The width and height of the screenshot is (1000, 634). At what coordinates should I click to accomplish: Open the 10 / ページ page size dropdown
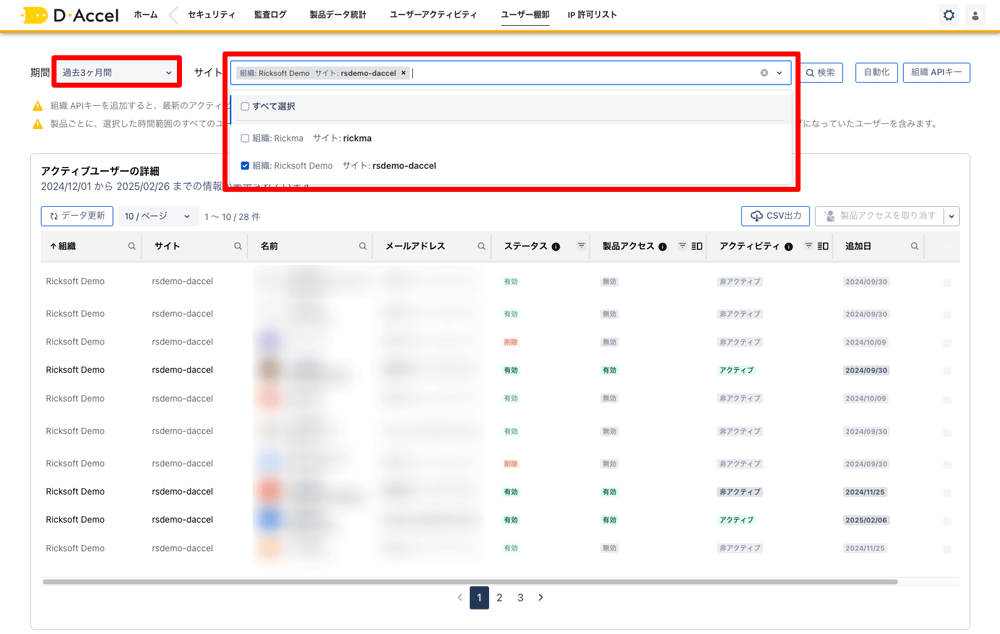pyautogui.click(x=158, y=216)
